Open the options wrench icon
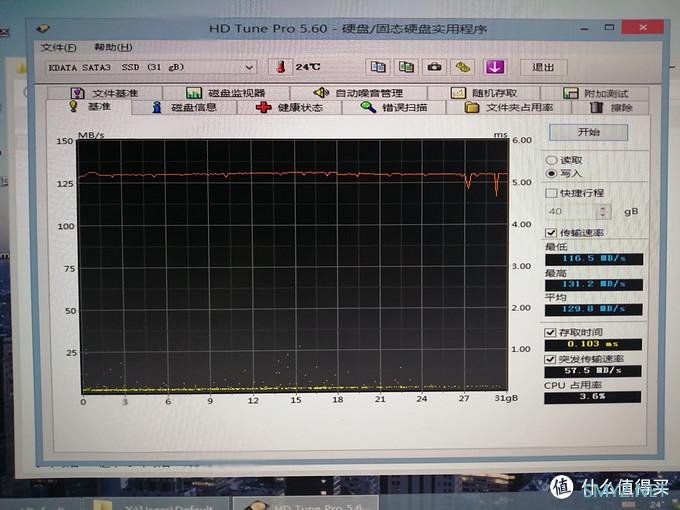The height and width of the screenshot is (510, 680). point(463,67)
